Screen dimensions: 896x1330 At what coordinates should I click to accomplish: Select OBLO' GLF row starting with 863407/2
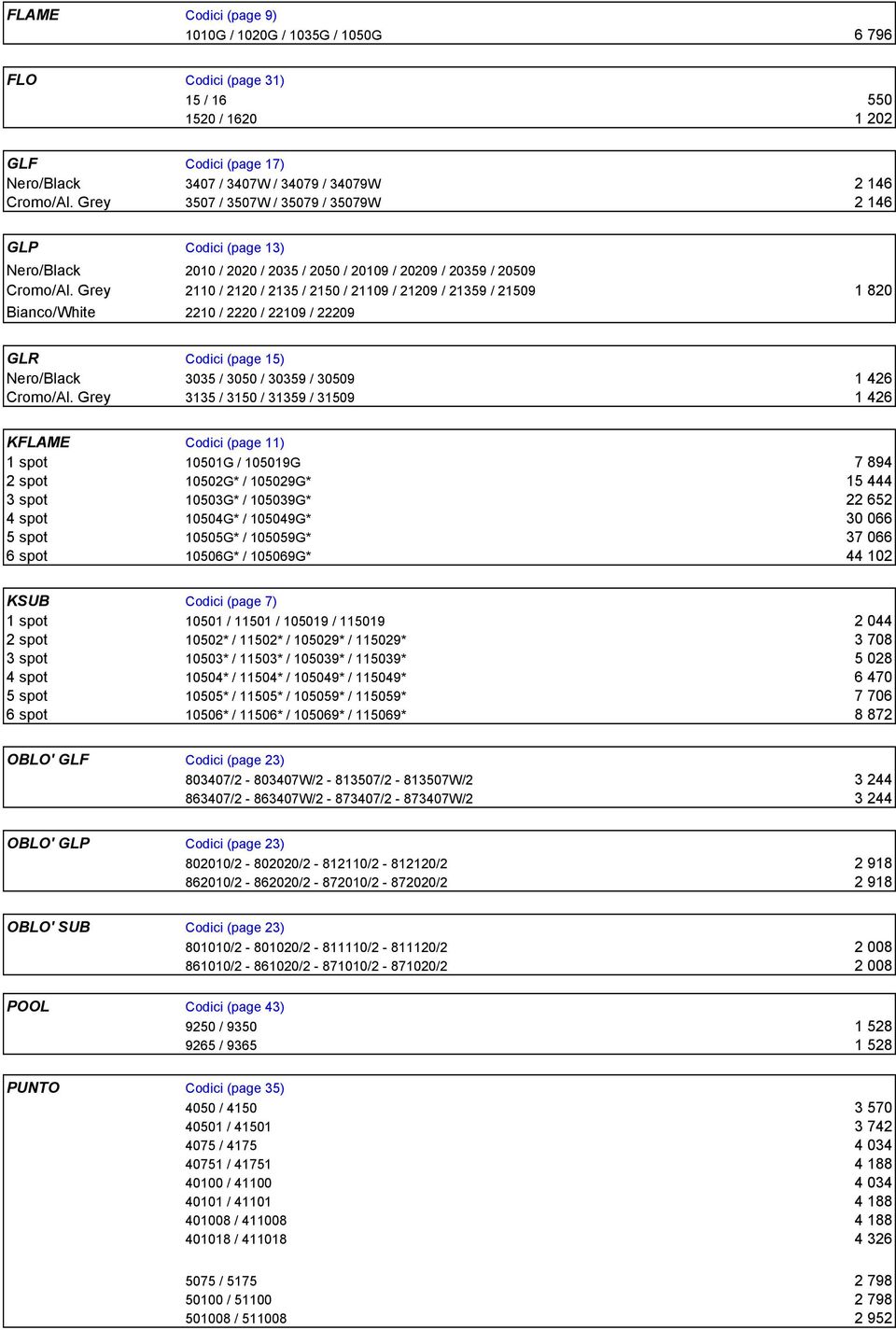point(329,799)
